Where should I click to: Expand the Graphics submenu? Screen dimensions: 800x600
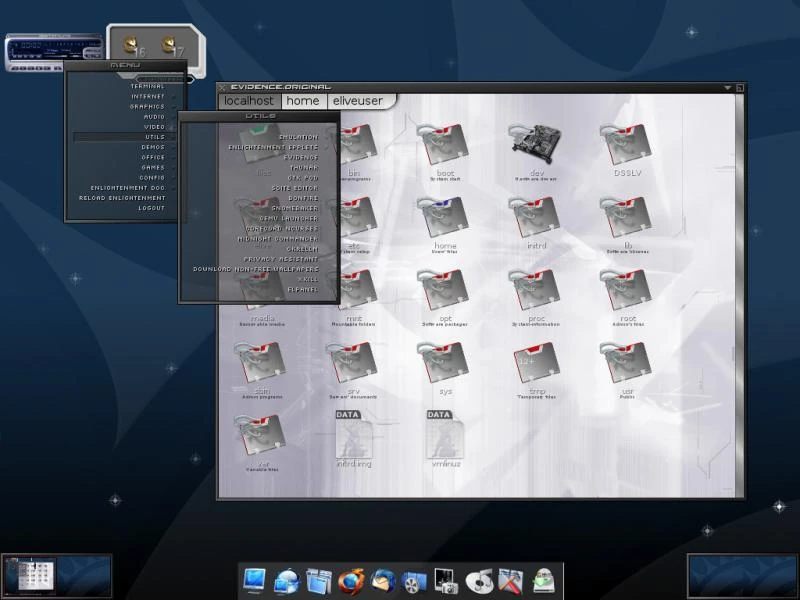pyautogui.click(x=148, y=106)
